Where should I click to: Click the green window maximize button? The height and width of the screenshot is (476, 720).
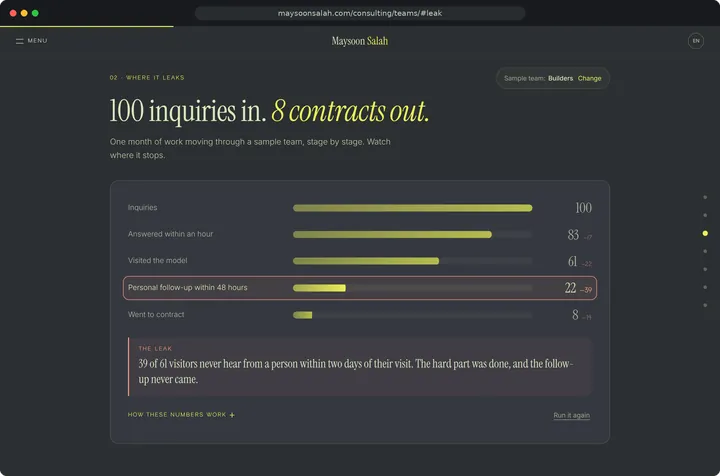[35, 13]
